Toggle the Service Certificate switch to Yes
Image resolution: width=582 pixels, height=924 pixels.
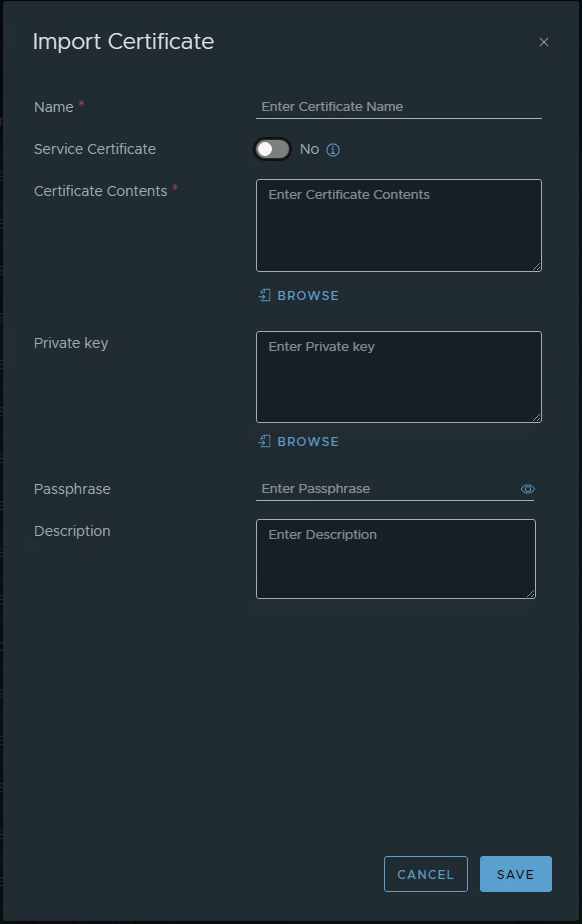[271, 148]
